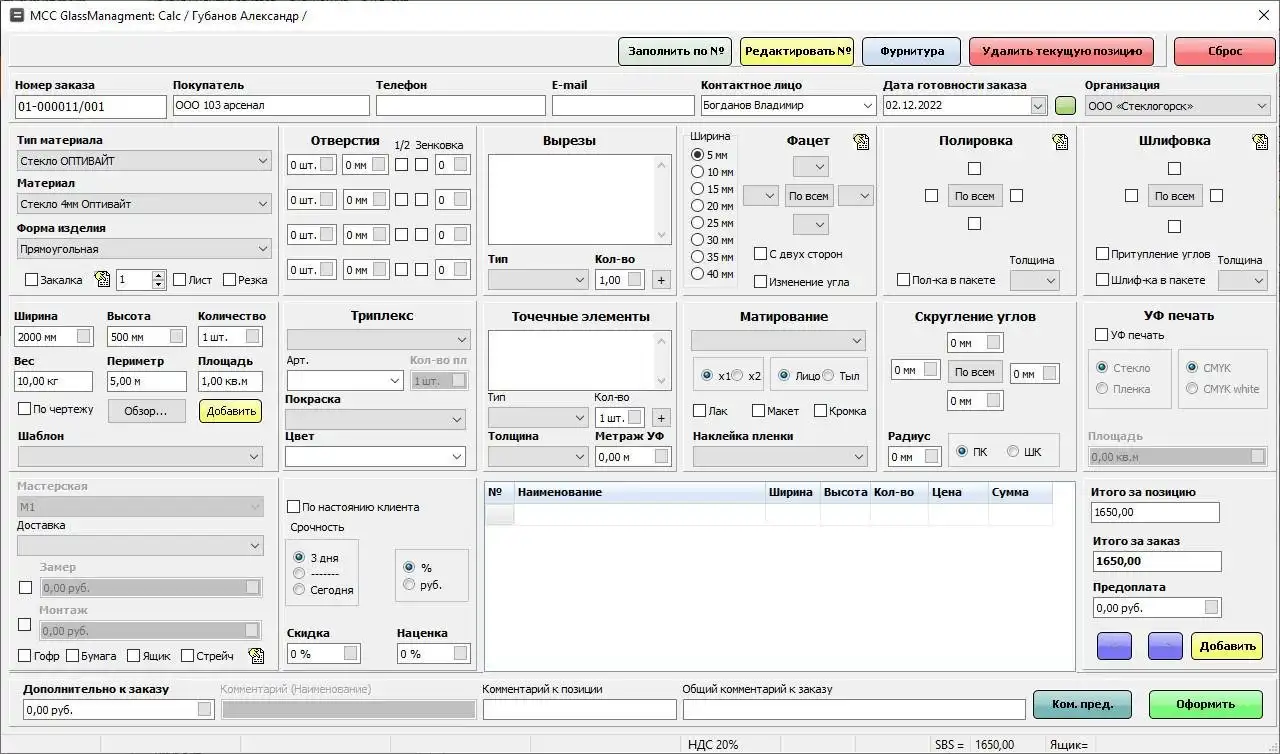Click the note icon beside Шлифовка title

pos(1257,141)
